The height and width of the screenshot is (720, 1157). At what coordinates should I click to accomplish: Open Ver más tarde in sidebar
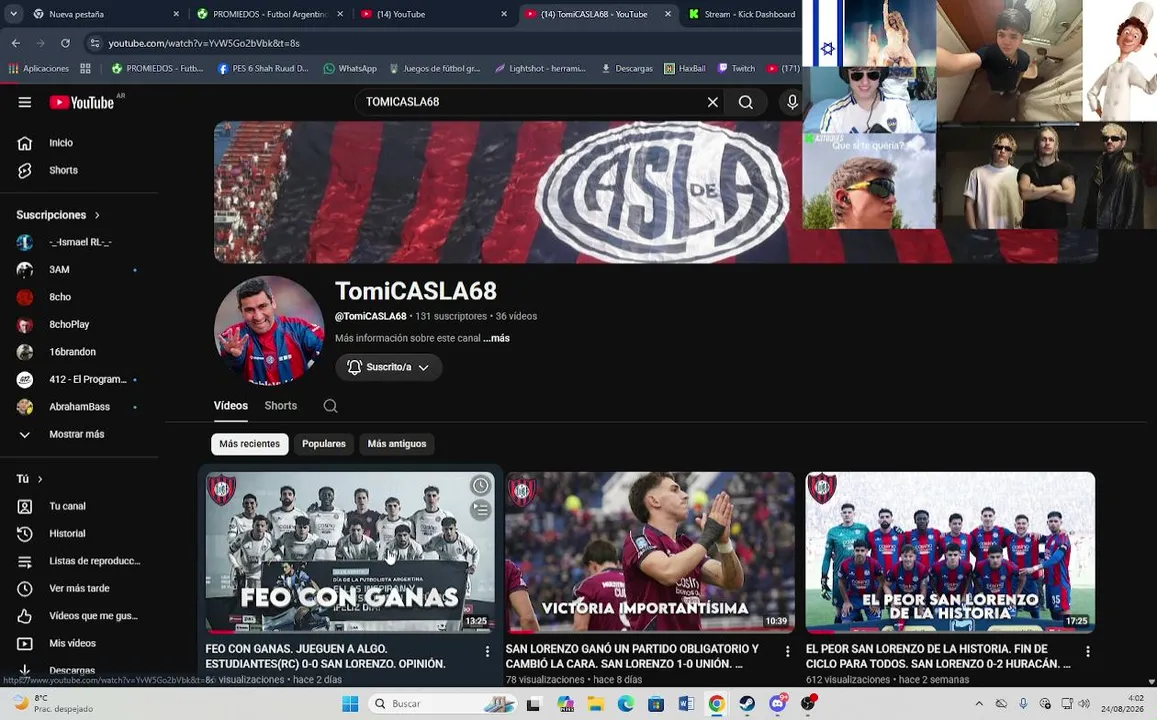(80, 589)
